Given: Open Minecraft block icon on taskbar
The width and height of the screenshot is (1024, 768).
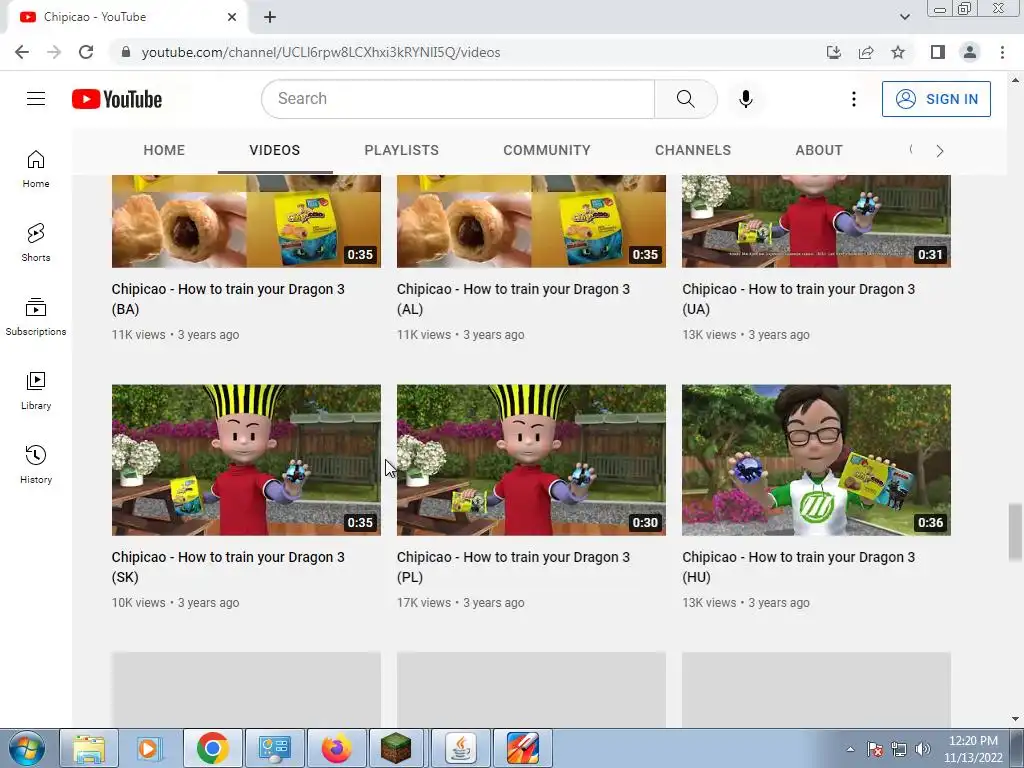Looking at the screenshot, I should [x=396, y=748].
